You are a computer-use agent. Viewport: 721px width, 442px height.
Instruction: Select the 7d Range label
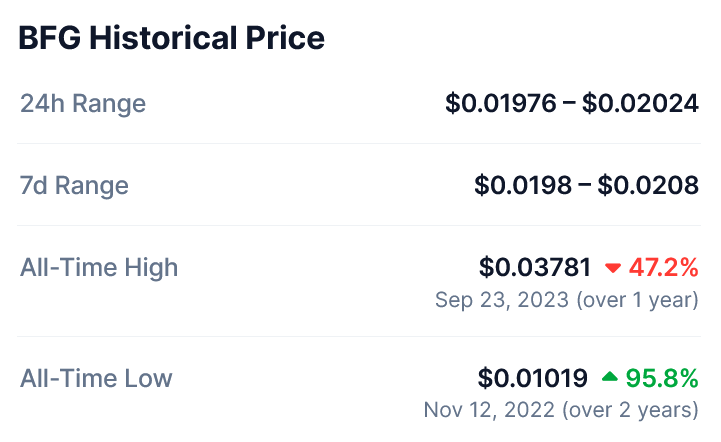(x=74, y=185)
